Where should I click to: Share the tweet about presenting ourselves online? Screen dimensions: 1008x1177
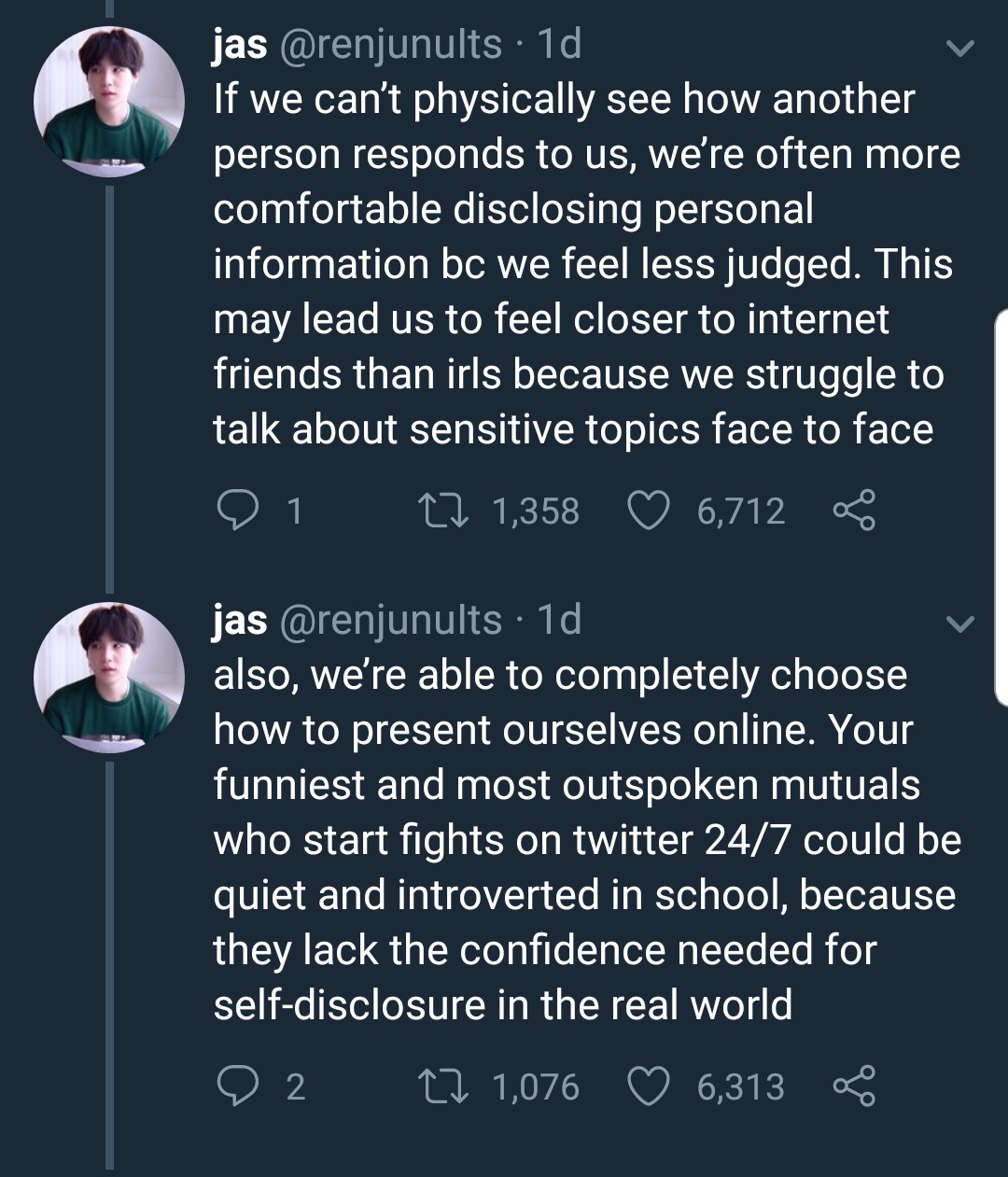(853, 1086)
